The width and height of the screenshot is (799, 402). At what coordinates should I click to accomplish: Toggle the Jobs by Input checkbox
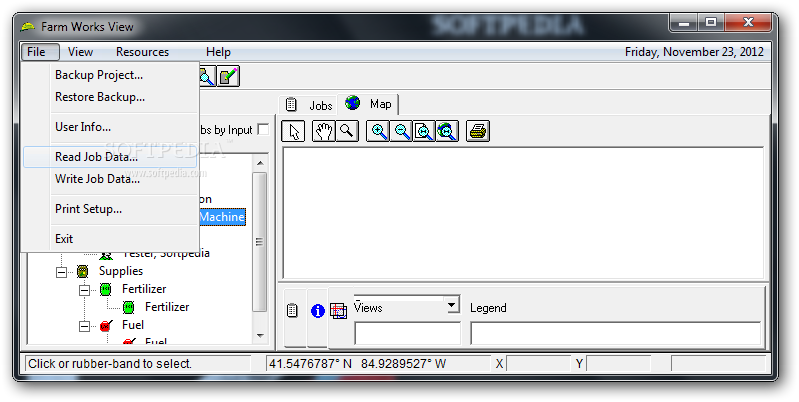pyautogui.click(x=263, y=129)
